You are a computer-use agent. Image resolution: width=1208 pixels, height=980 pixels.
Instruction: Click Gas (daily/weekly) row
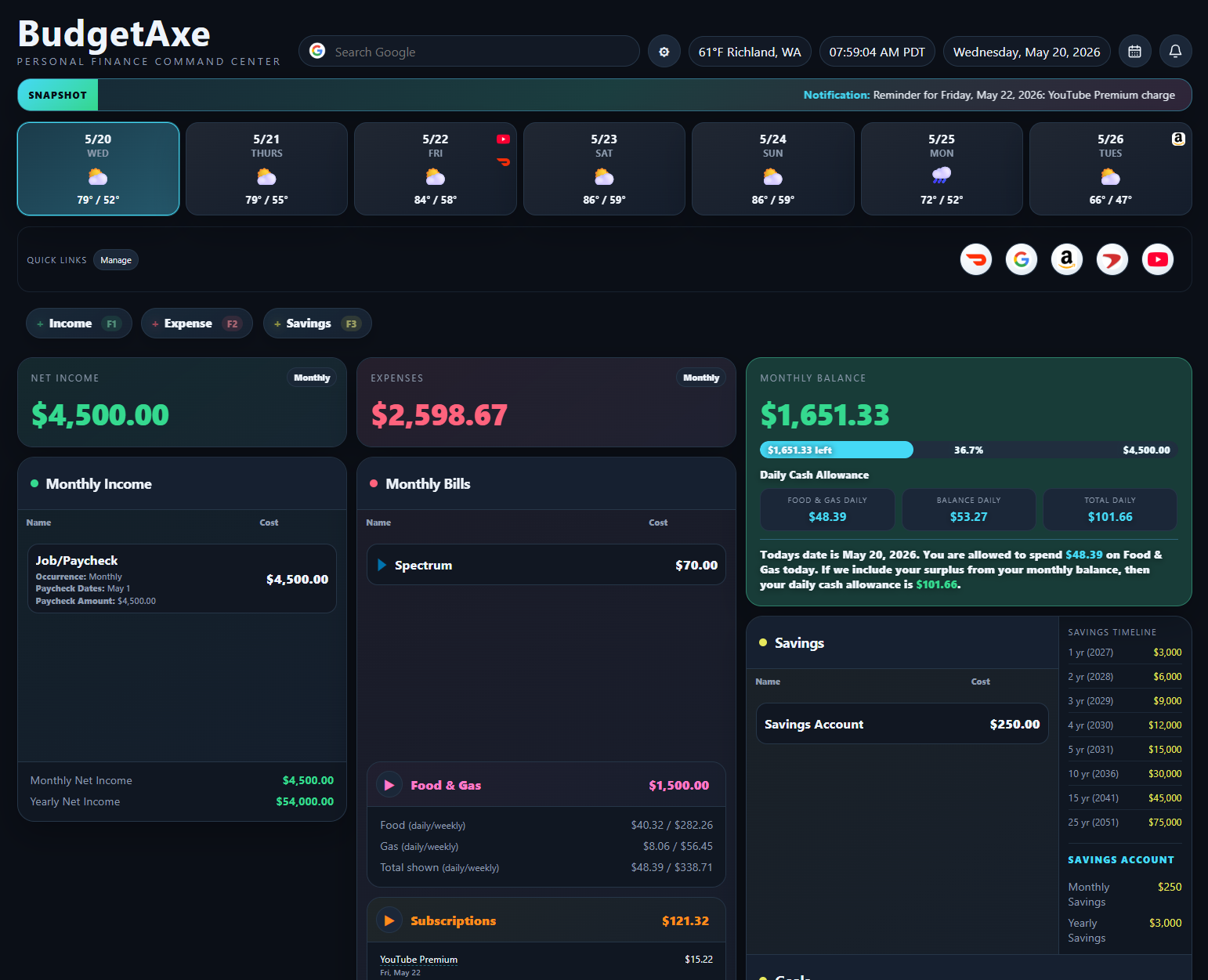pyautogui.click(x=547, y=846)
